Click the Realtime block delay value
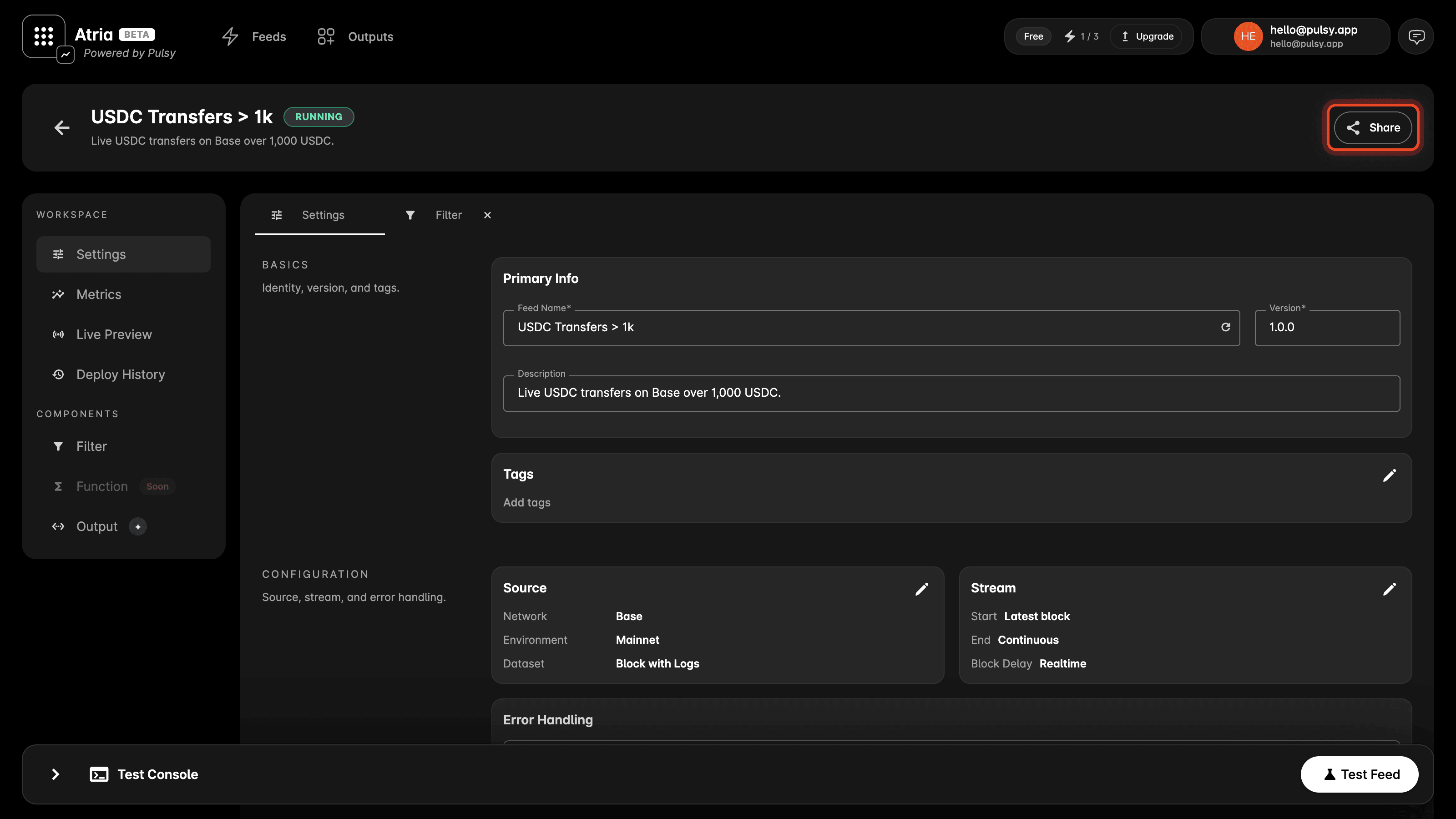1456x819 pixels. 1062,664
